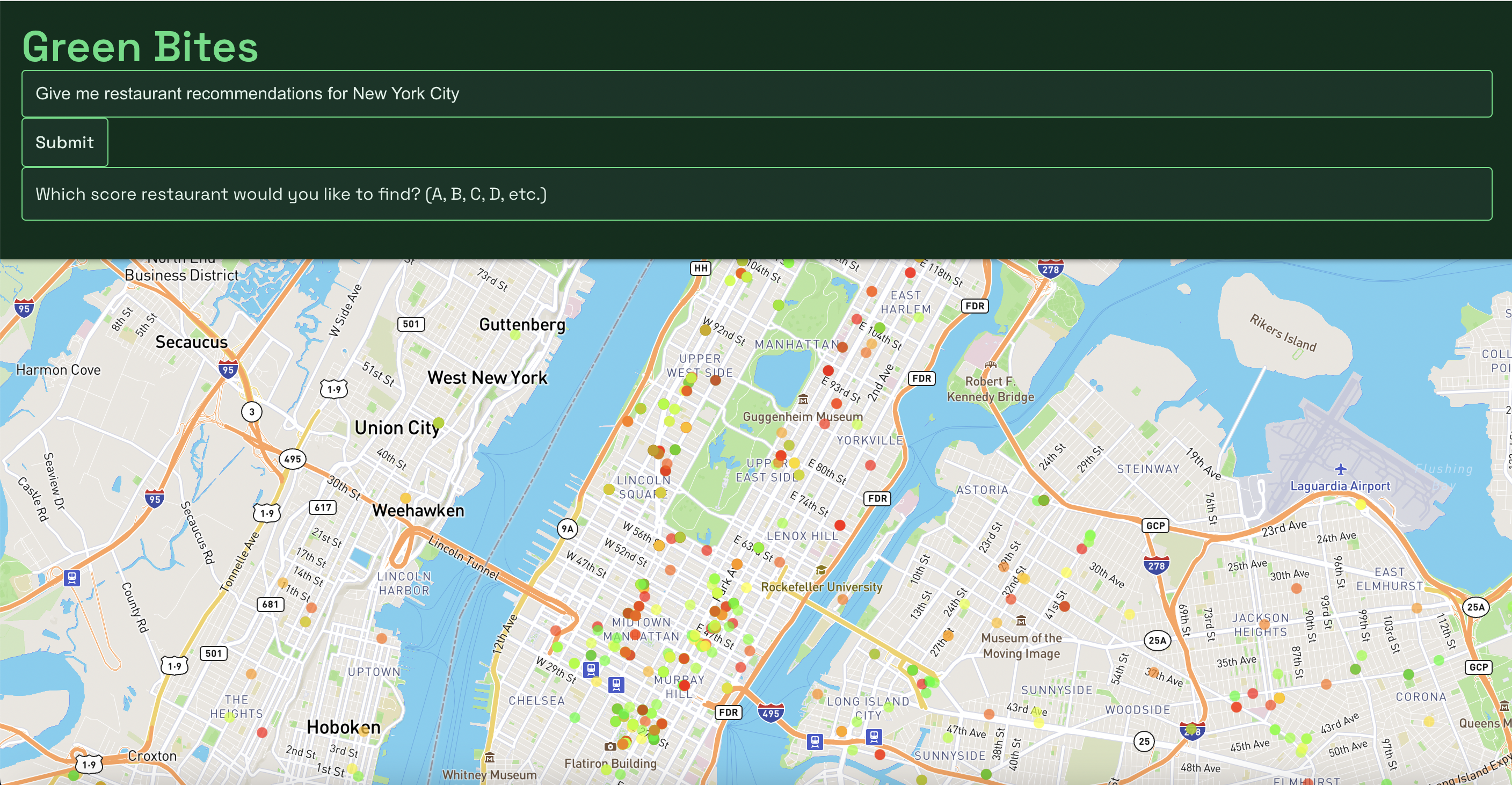The width and height of the screenshot is (1512, 785).
Task: Click the red restaurant dot near Lenox Hill
Action: pyautogui.click(x=840, y=525)
